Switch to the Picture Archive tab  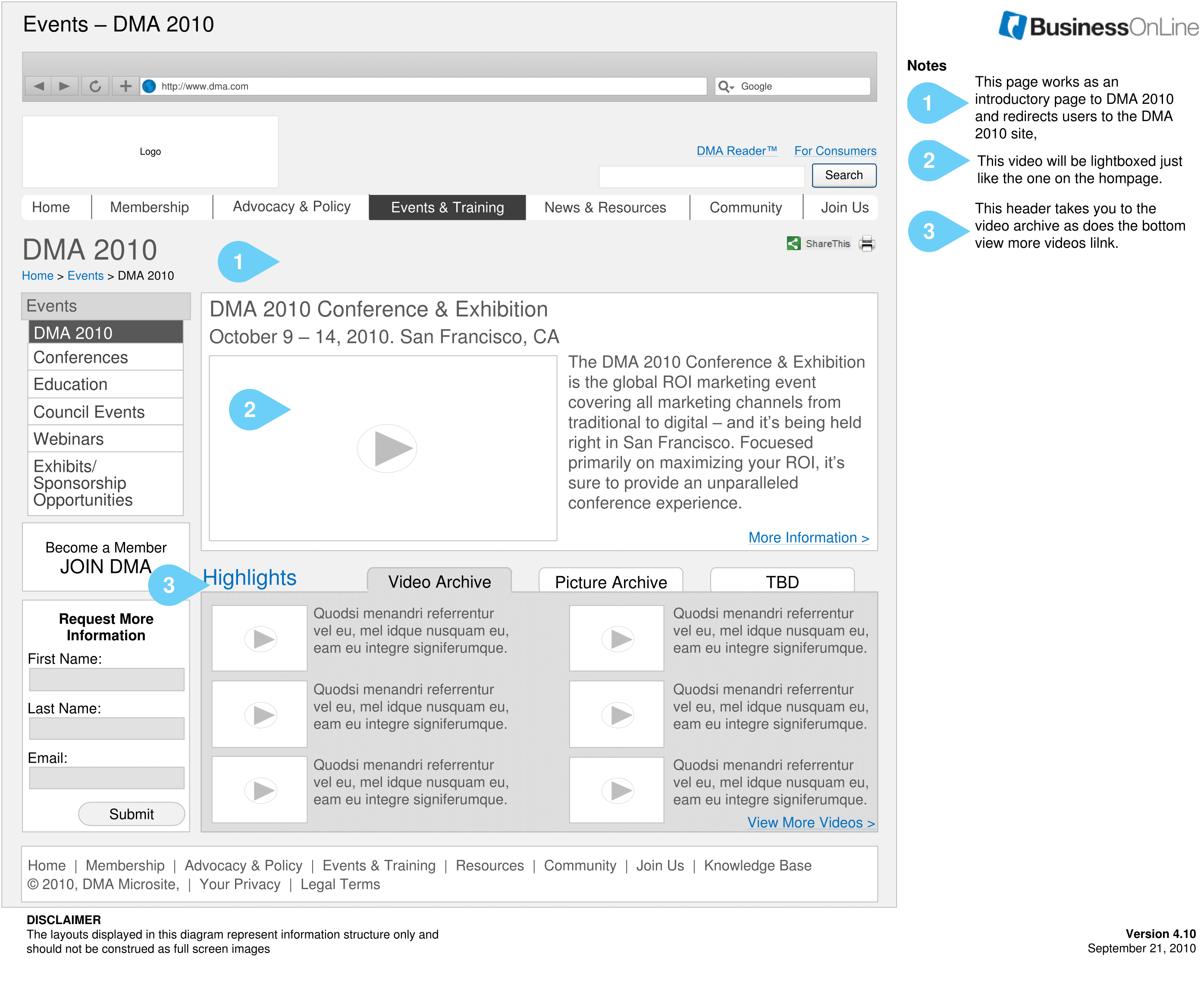[x=611, y=581]
